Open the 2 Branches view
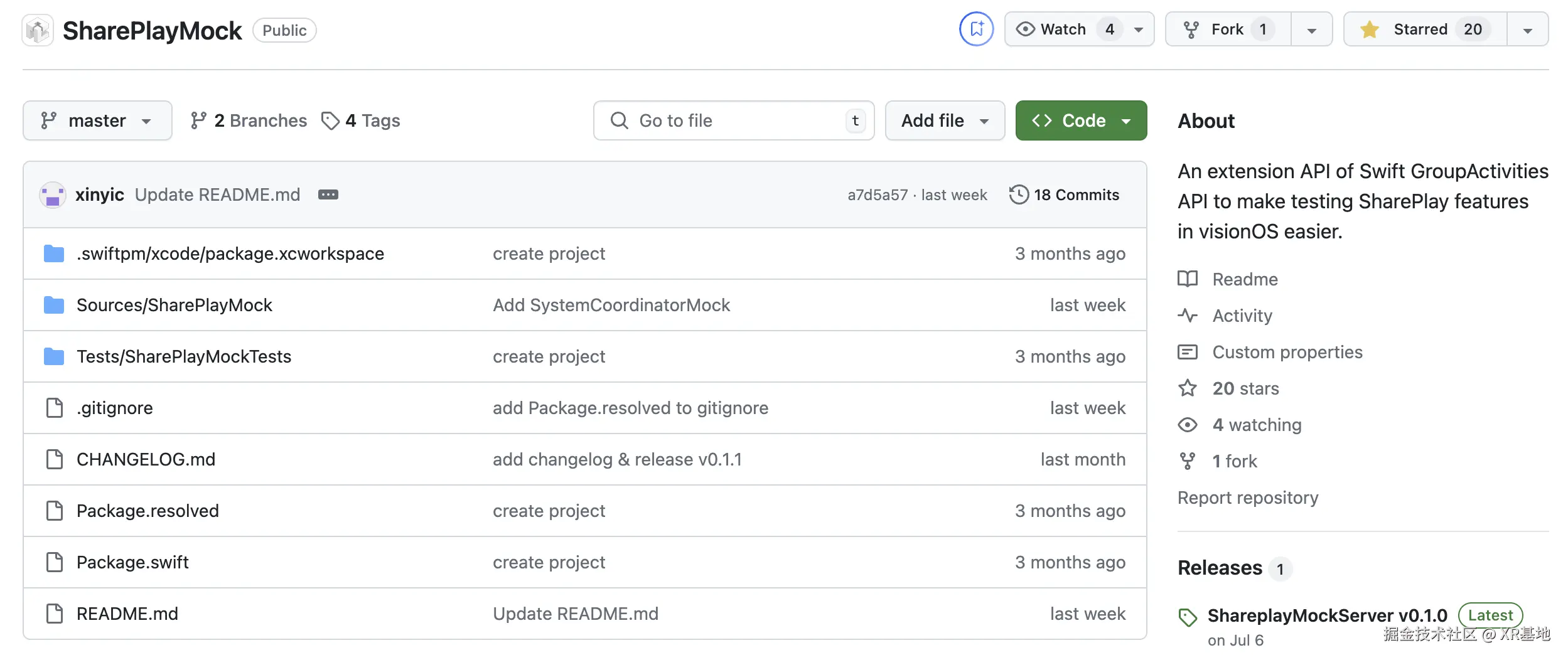The image size is (1568, 660). (x=249, y=120)
